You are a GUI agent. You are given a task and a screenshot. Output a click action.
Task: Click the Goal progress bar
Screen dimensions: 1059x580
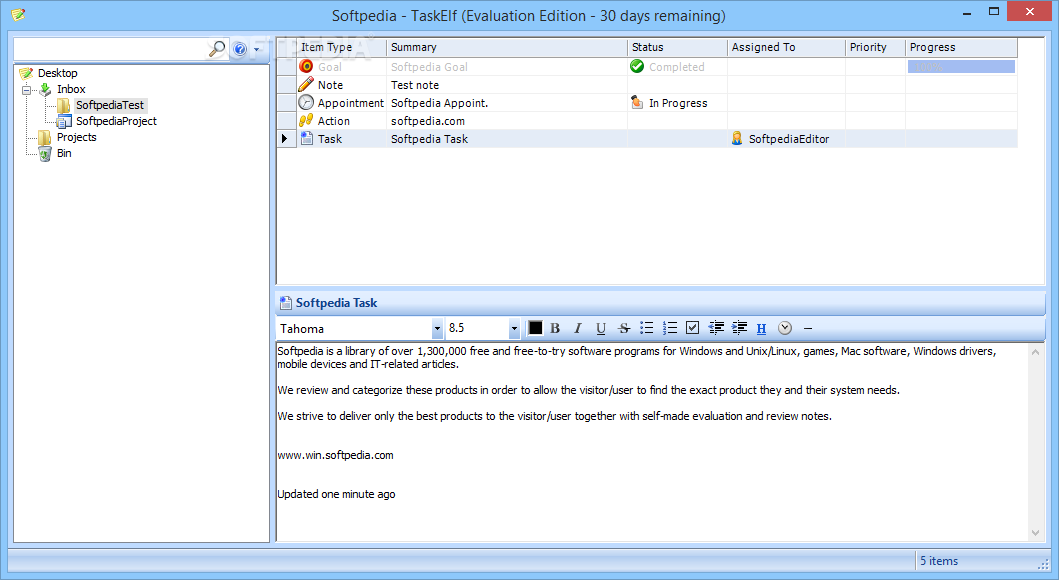tap(961, 67)
